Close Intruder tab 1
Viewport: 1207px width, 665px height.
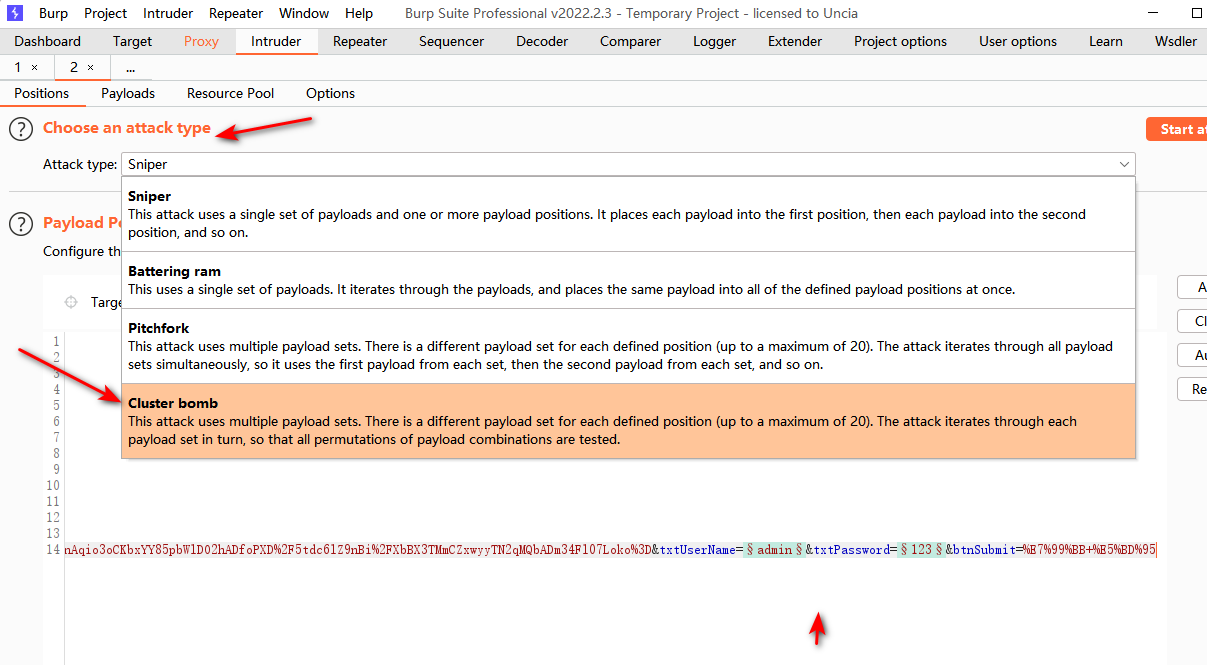pyautogui.click(x=34, y=68)
